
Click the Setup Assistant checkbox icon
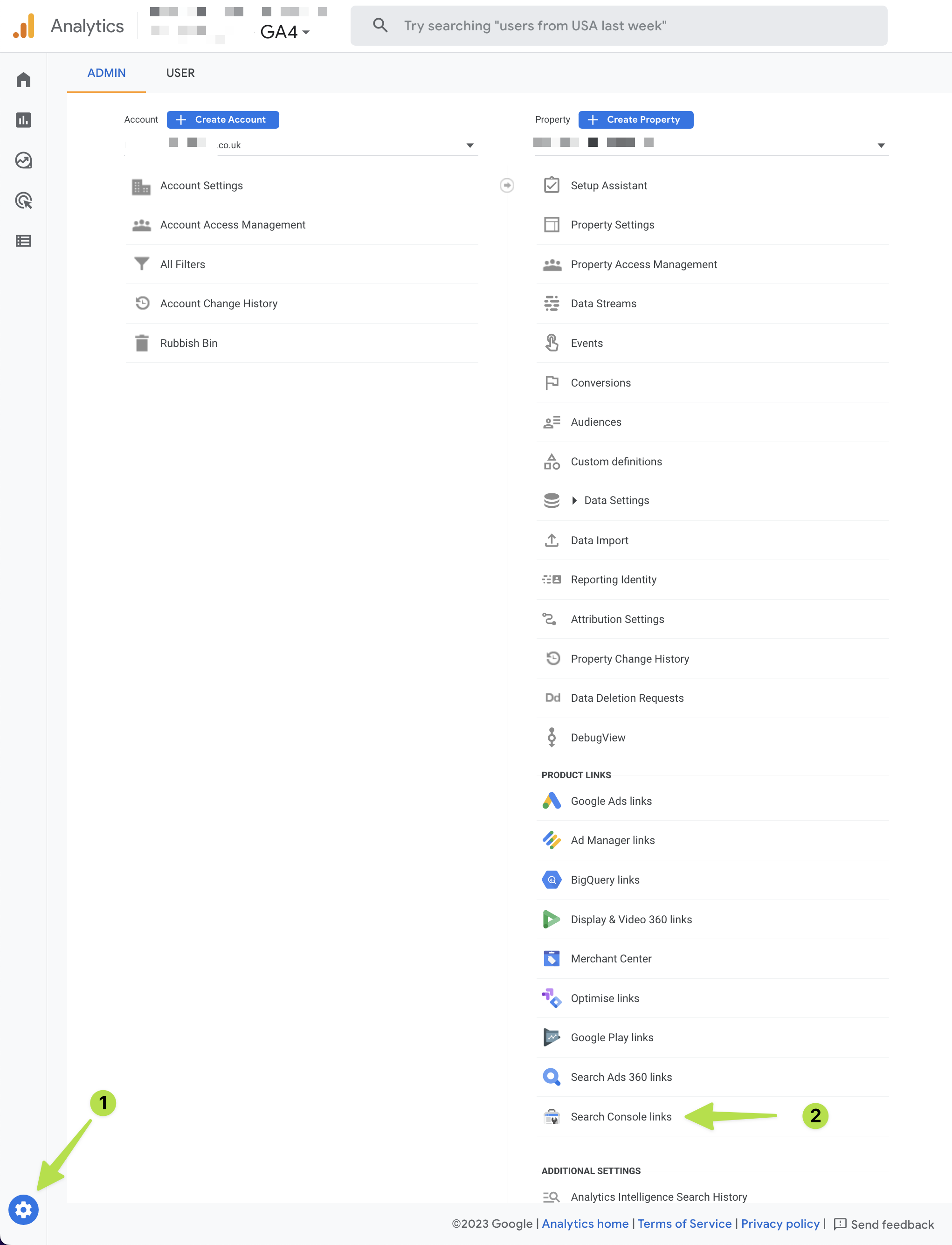pos(552,185)
